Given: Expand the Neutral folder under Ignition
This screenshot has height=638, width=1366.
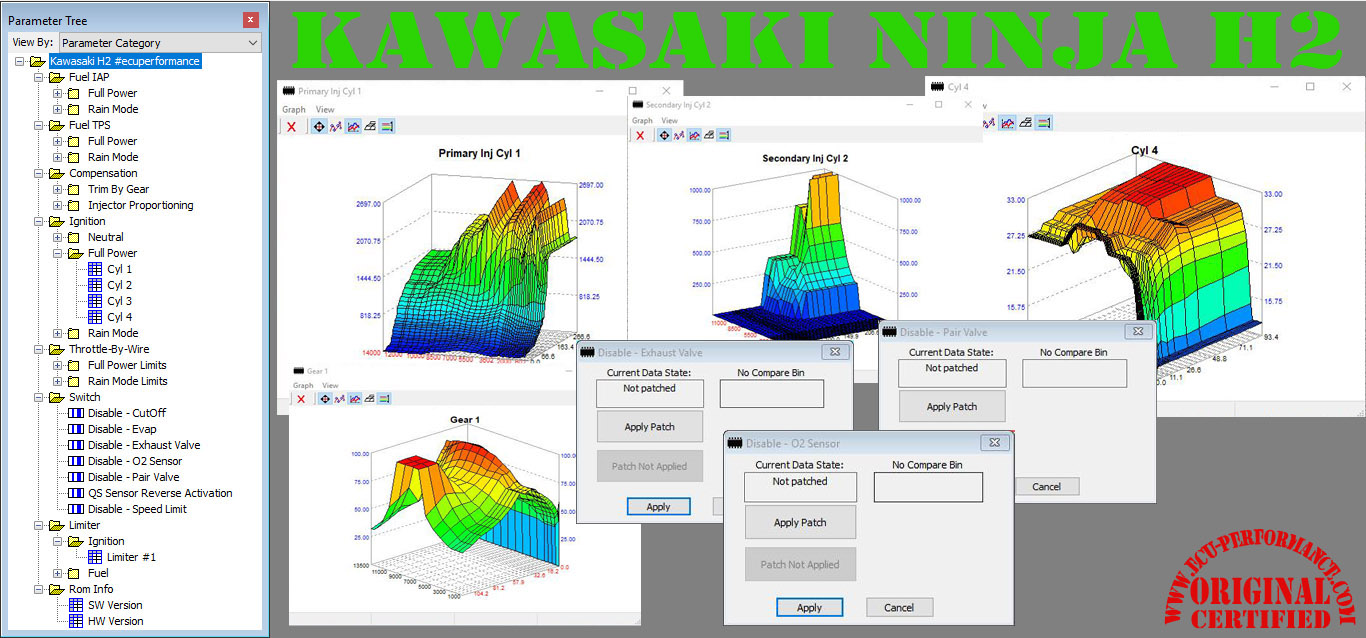Looking at the screenshot, I should point(58,237).
